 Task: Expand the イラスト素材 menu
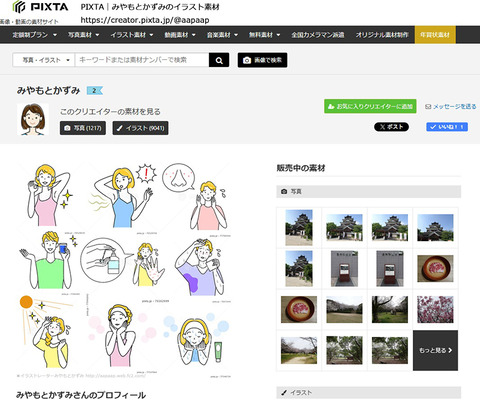[x=132, y=35]
